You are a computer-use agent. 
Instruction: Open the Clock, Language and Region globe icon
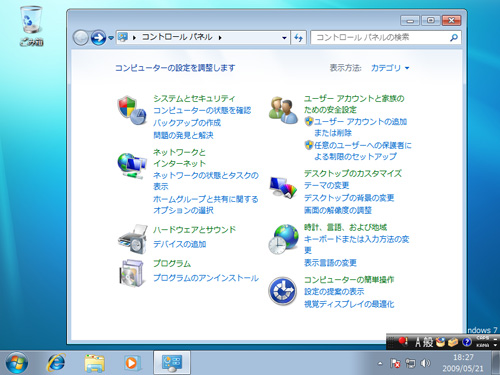(284, 239)
